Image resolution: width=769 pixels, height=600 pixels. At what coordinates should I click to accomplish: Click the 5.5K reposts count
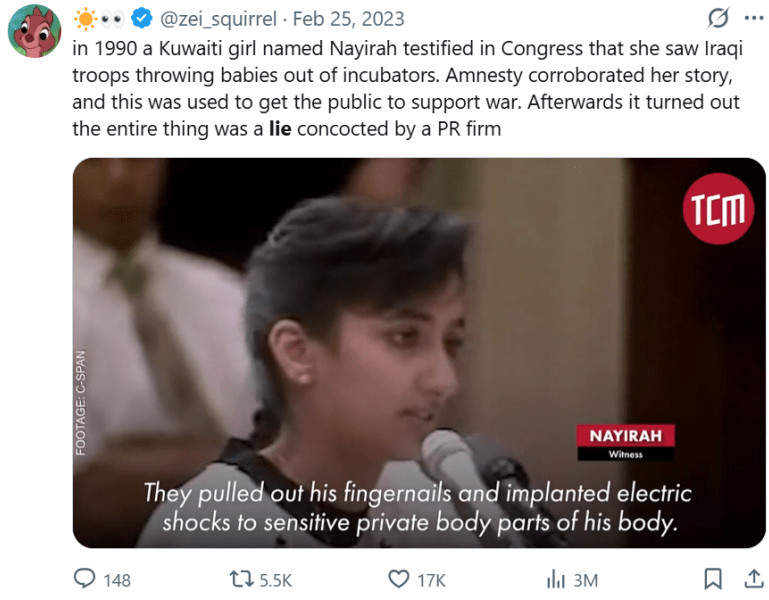pyautogui.click(x=276, y=580)
